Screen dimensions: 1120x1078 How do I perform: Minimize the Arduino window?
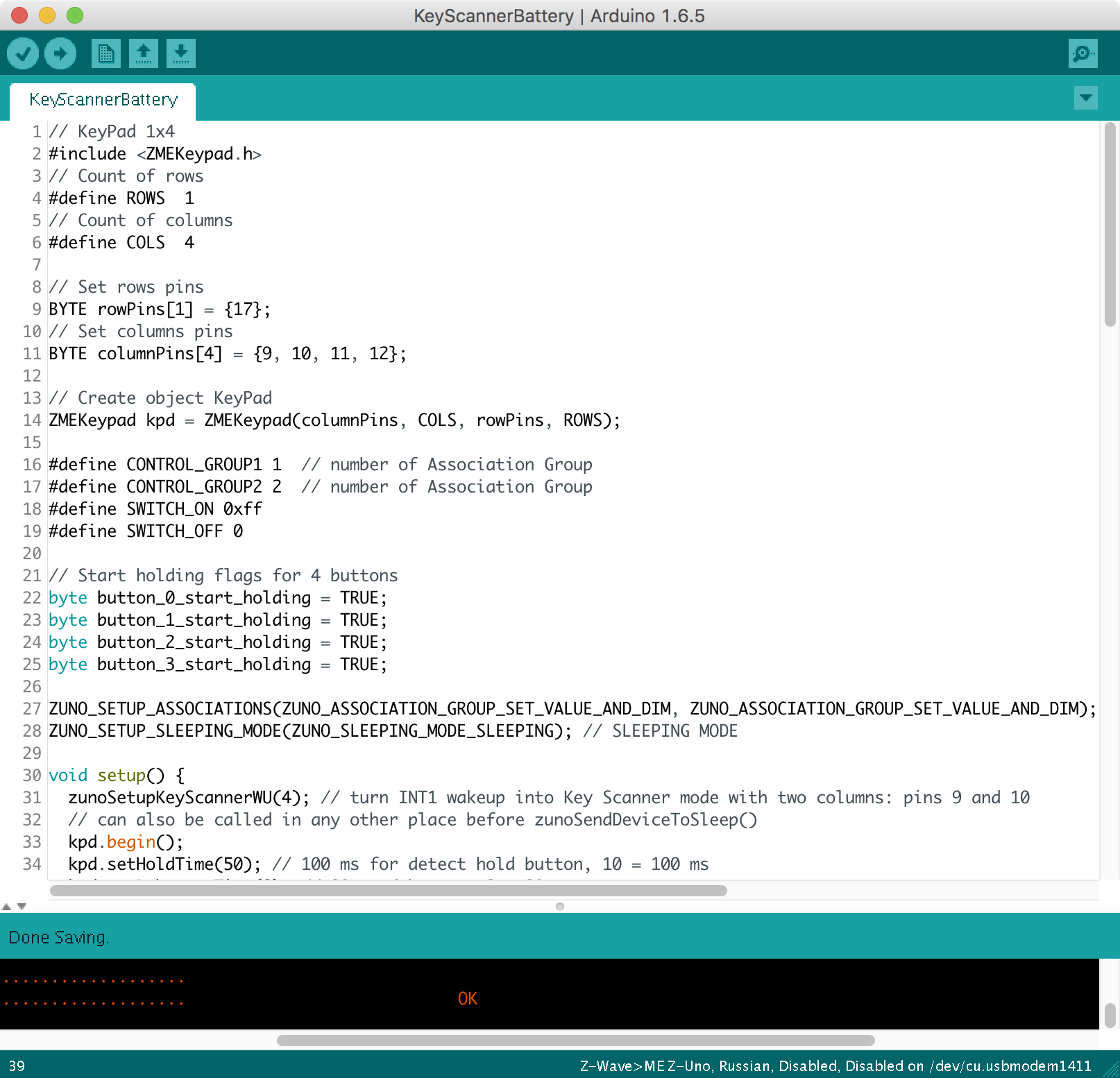coord(47,15)
